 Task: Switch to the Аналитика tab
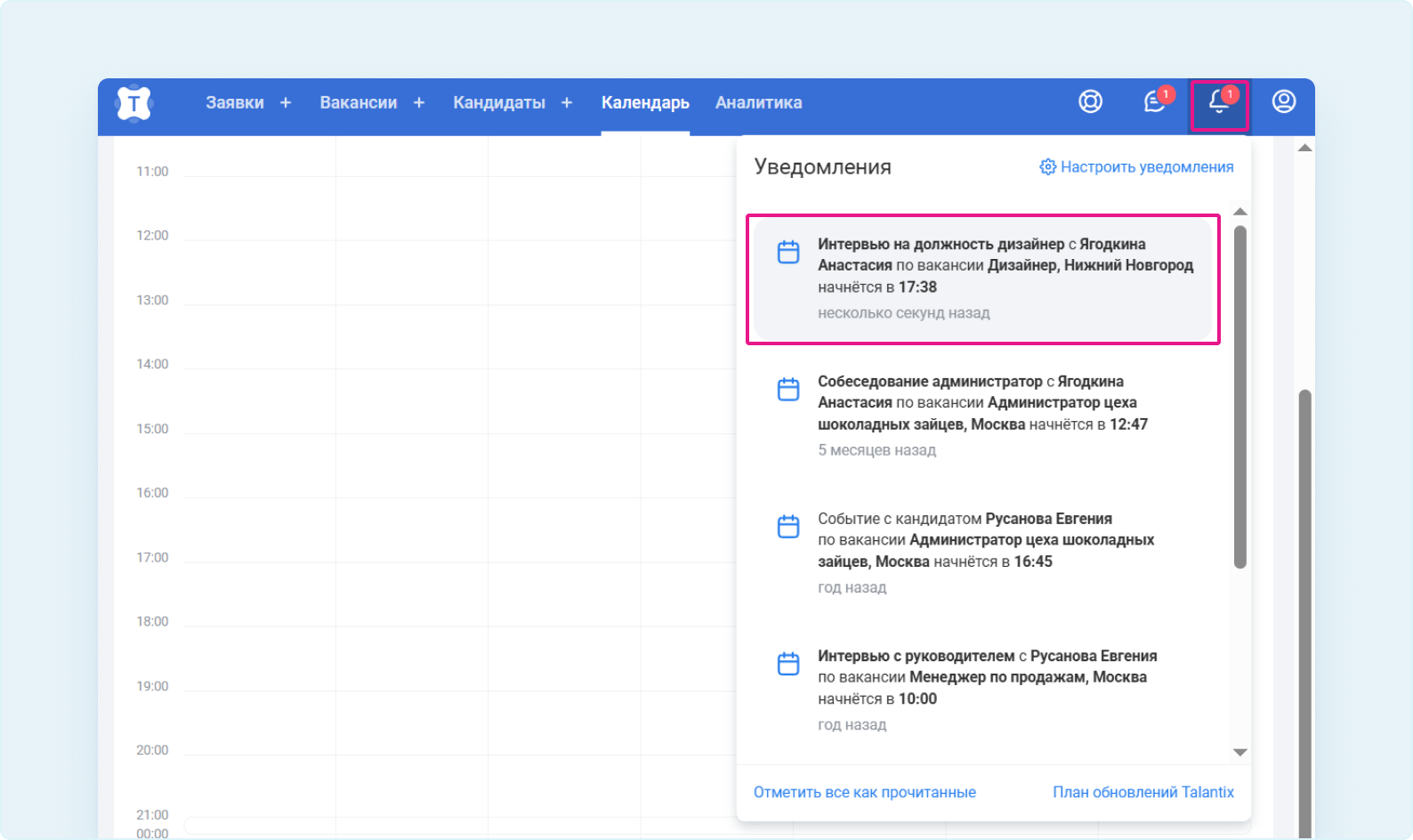coord(758,103)
